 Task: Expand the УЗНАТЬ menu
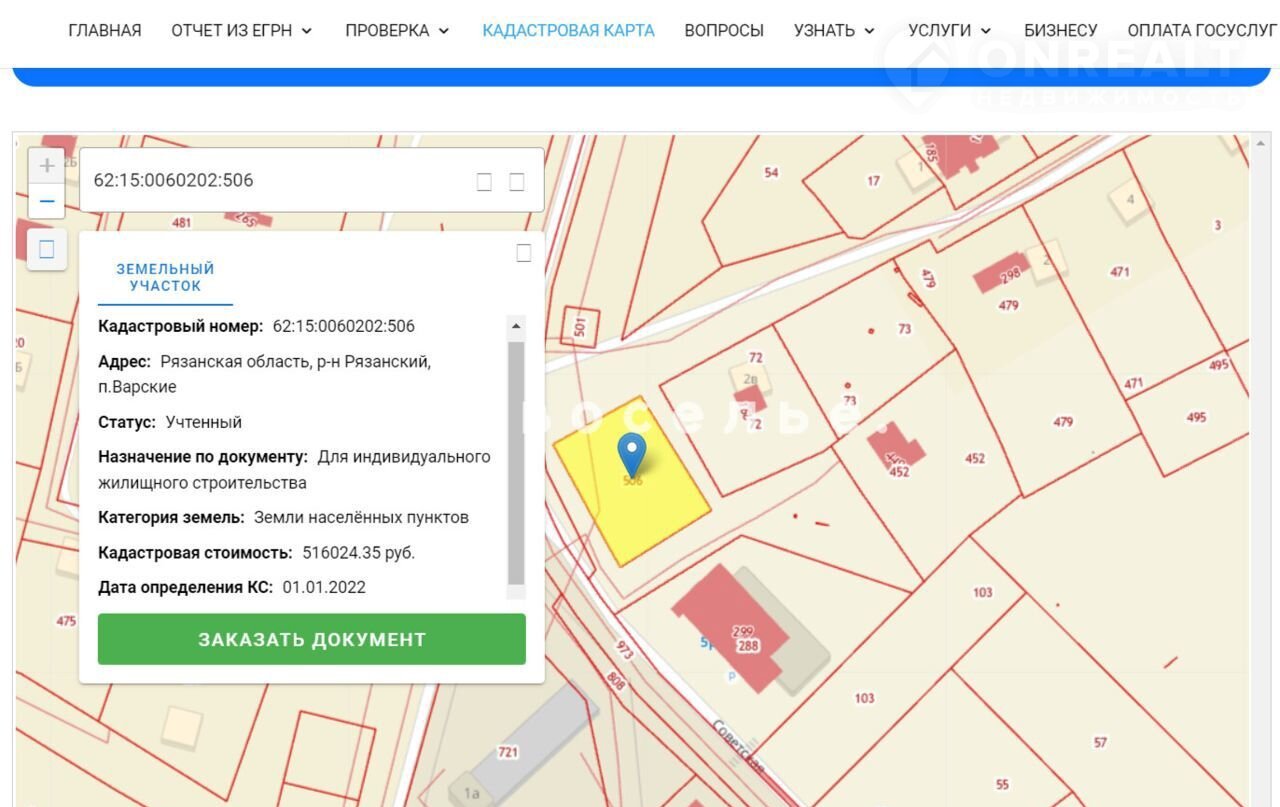click(x=834, y=31)
